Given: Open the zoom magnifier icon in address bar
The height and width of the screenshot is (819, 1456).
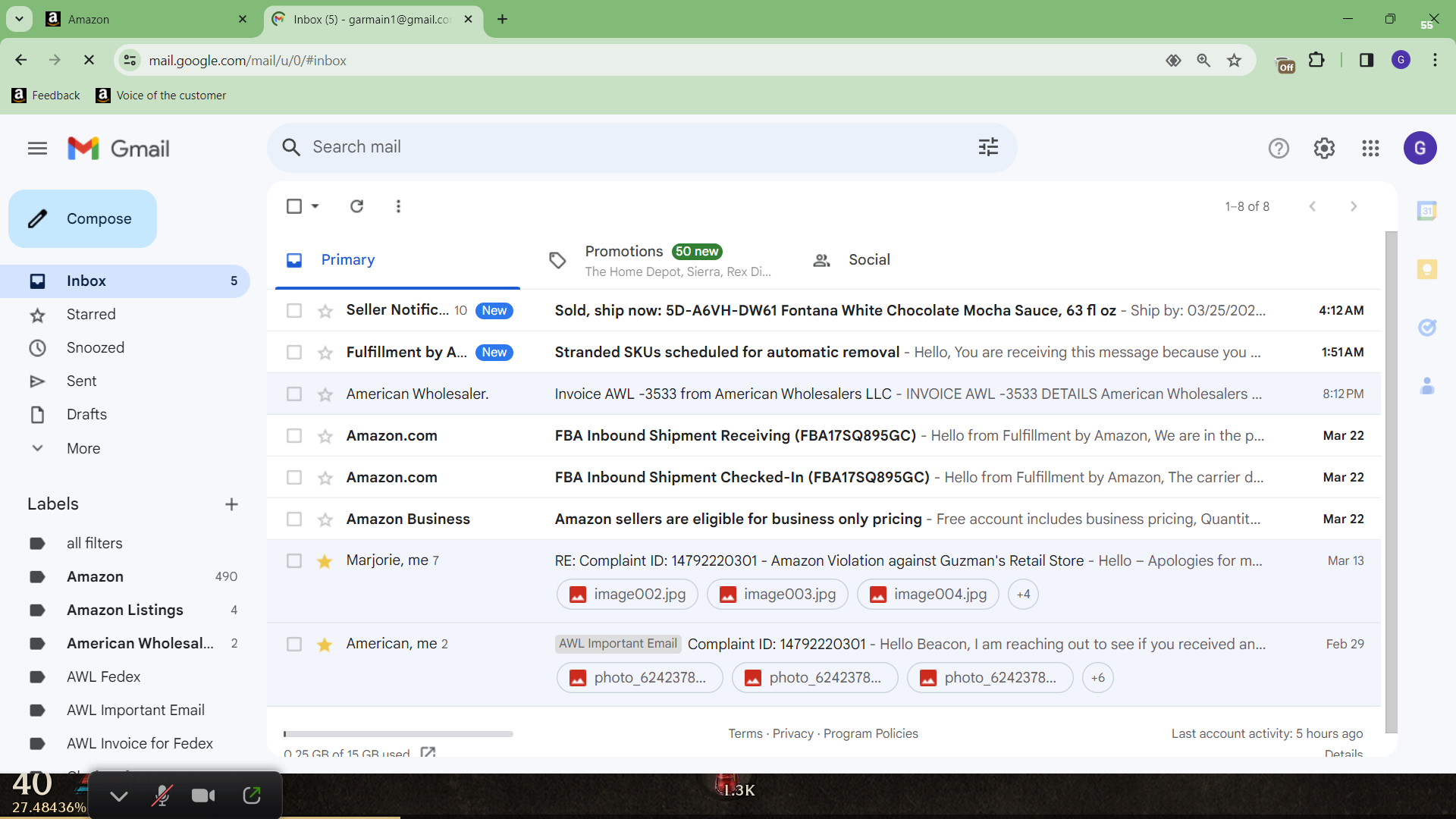Looking at the screenshot, I should pyautogui.click(x=1203, y=61).
